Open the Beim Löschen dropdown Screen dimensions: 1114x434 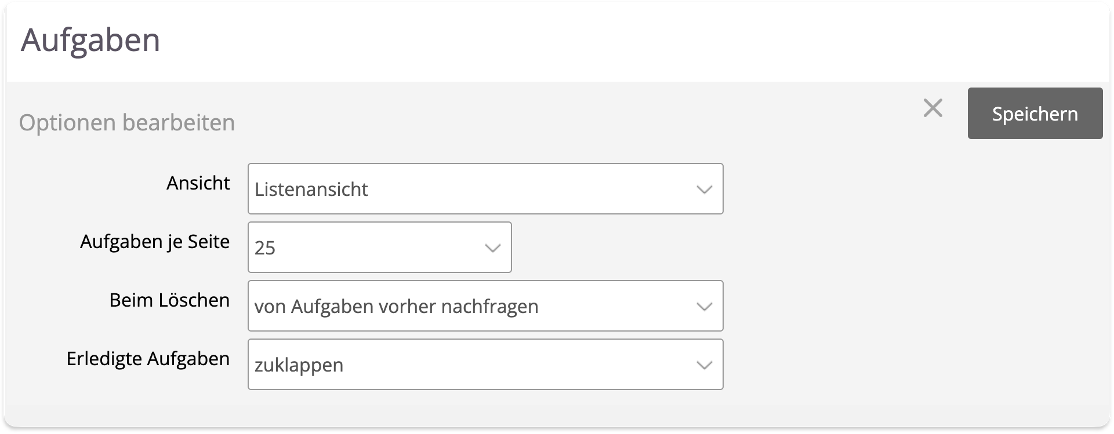485,306
